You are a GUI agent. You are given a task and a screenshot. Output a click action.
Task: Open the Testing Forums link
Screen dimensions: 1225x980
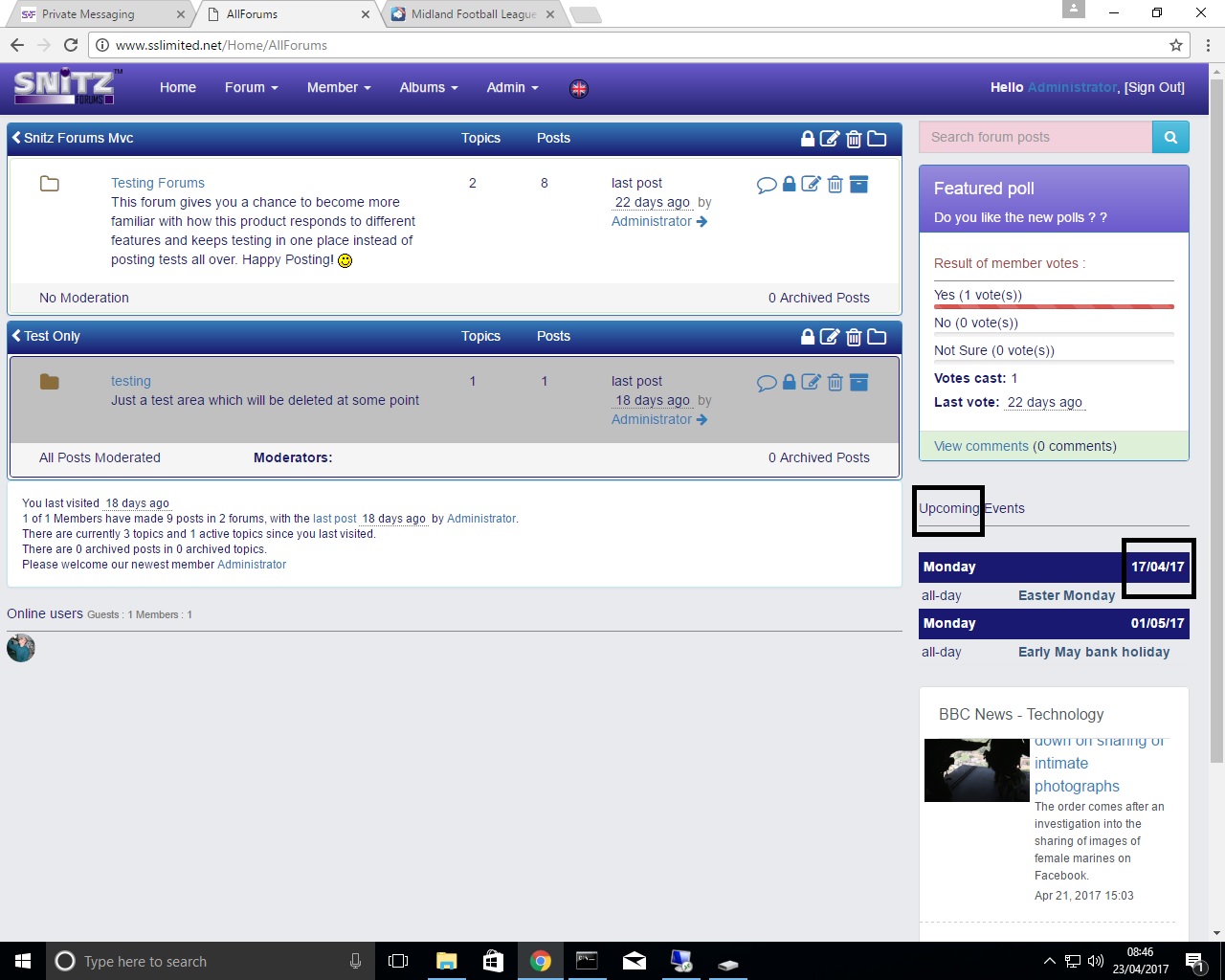pyautogui.click(x=158, y=183)
